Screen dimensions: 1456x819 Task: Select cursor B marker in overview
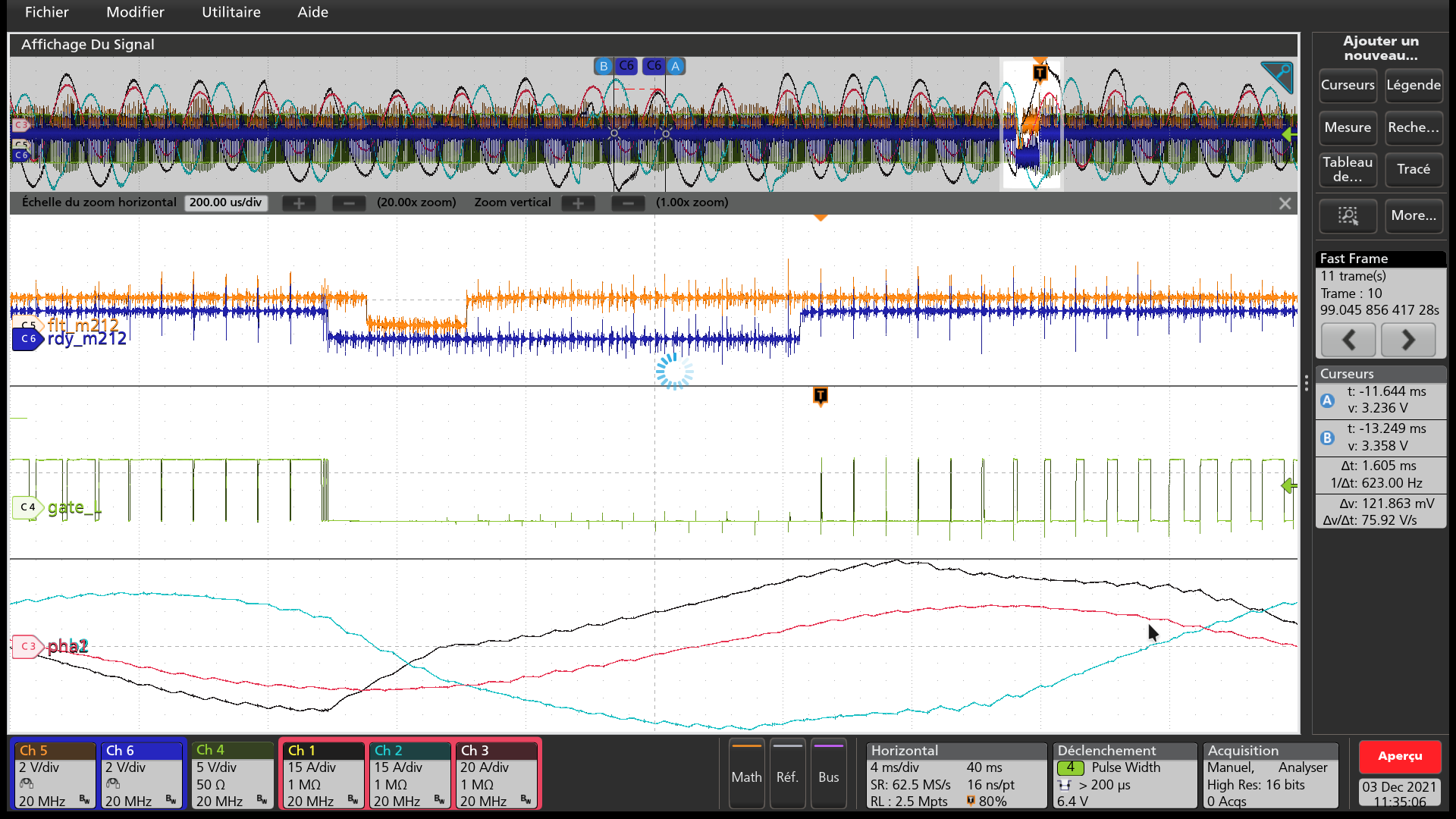click(x=604, y=66)
